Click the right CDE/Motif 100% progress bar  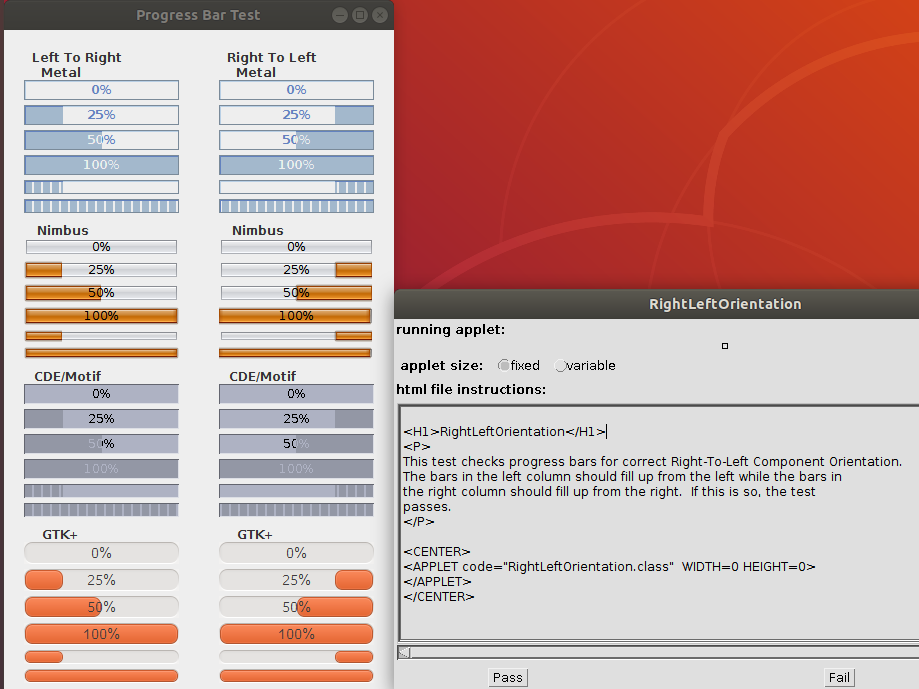coord(296,468)
